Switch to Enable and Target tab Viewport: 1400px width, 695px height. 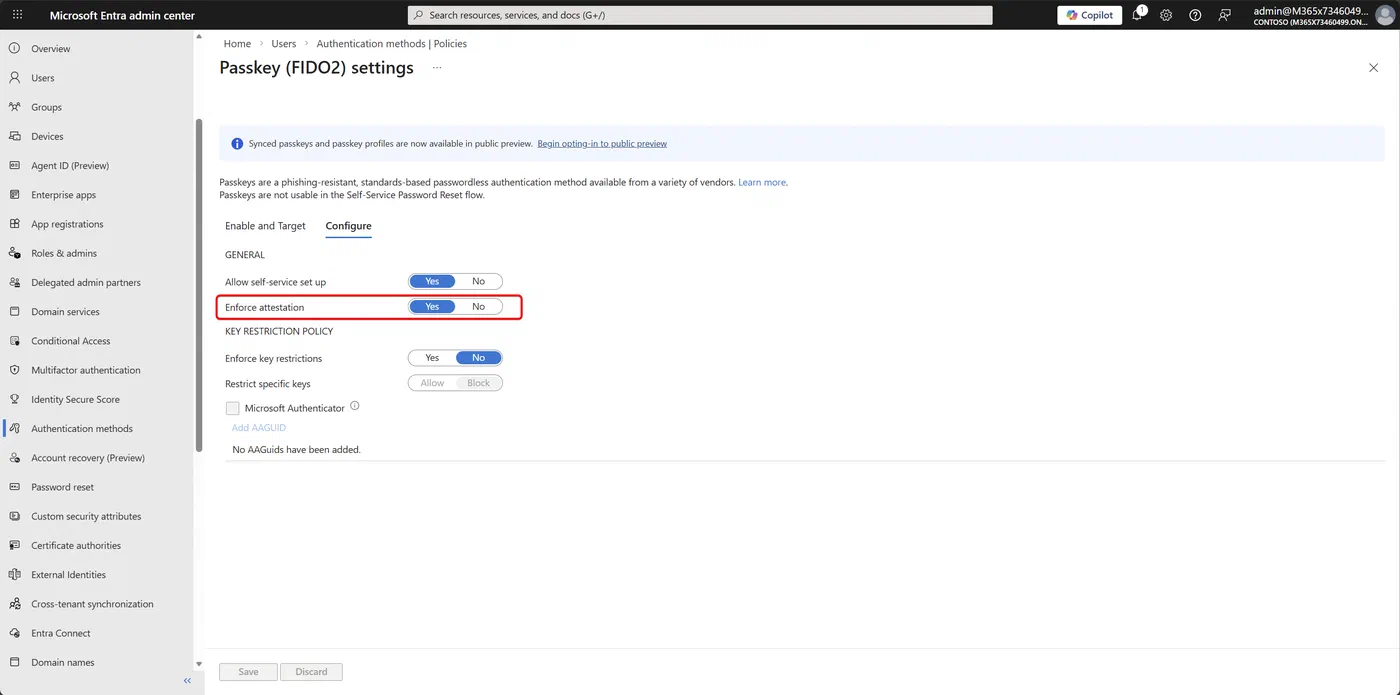pos(265,226)
